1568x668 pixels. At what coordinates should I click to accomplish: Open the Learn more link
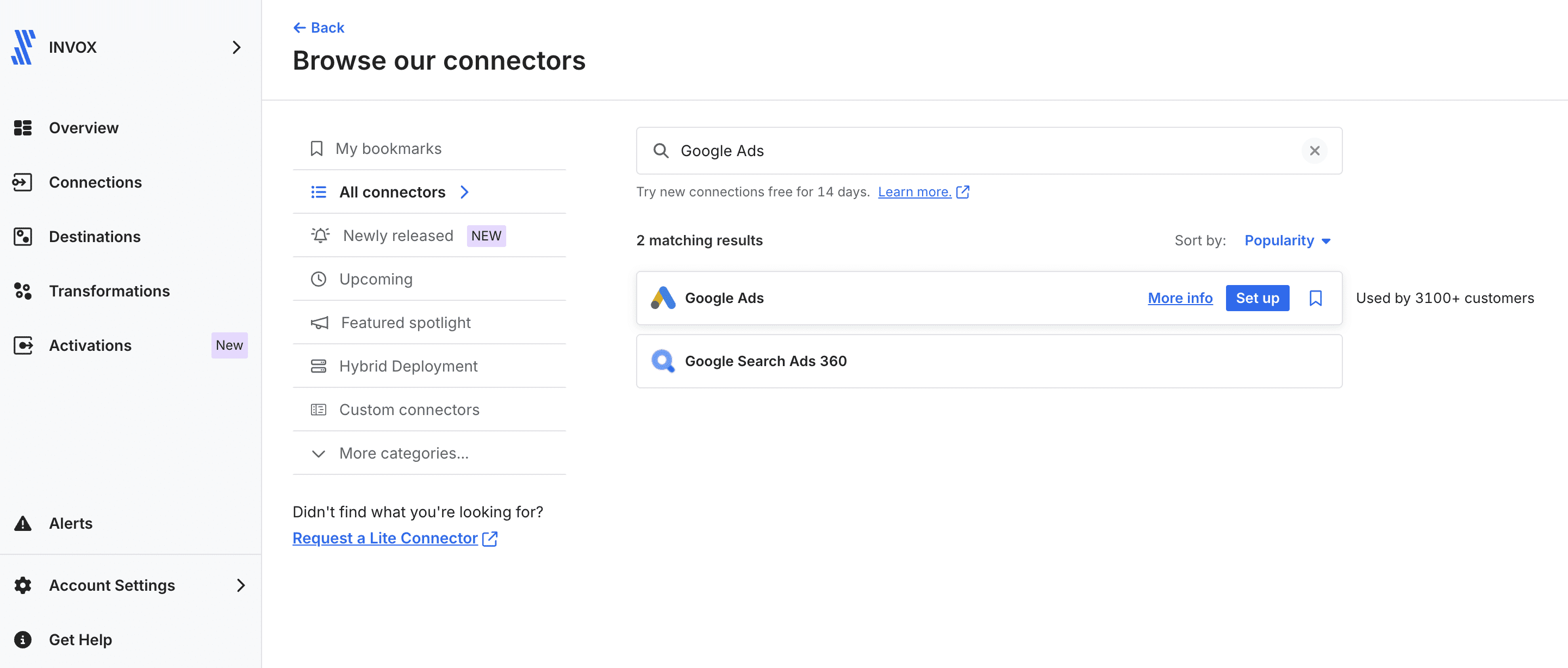point(914,192)
